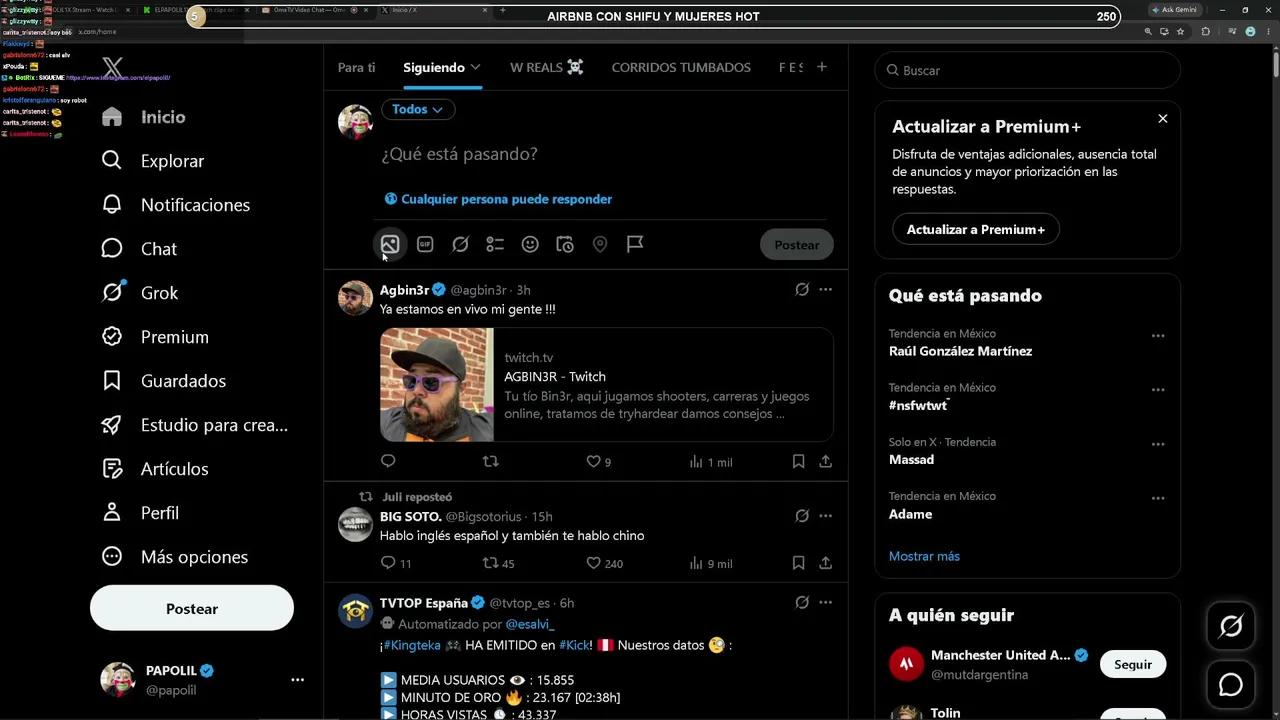
Task: Repost BIG SOTO's post with 45 reposts
Action: [498, 563]
